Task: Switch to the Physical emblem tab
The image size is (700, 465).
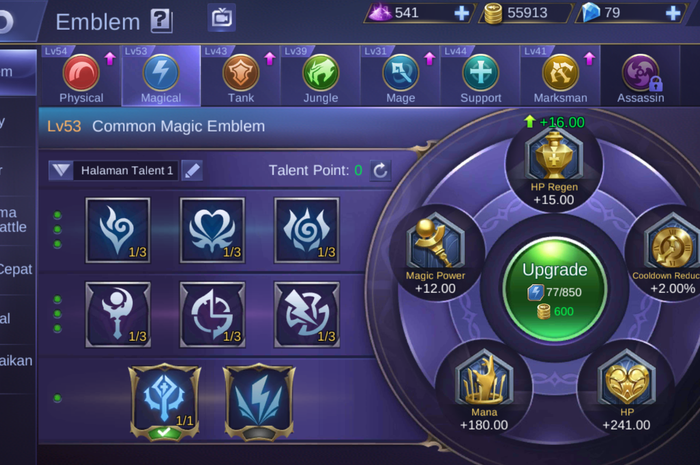Action: click(x=81, y=76)
